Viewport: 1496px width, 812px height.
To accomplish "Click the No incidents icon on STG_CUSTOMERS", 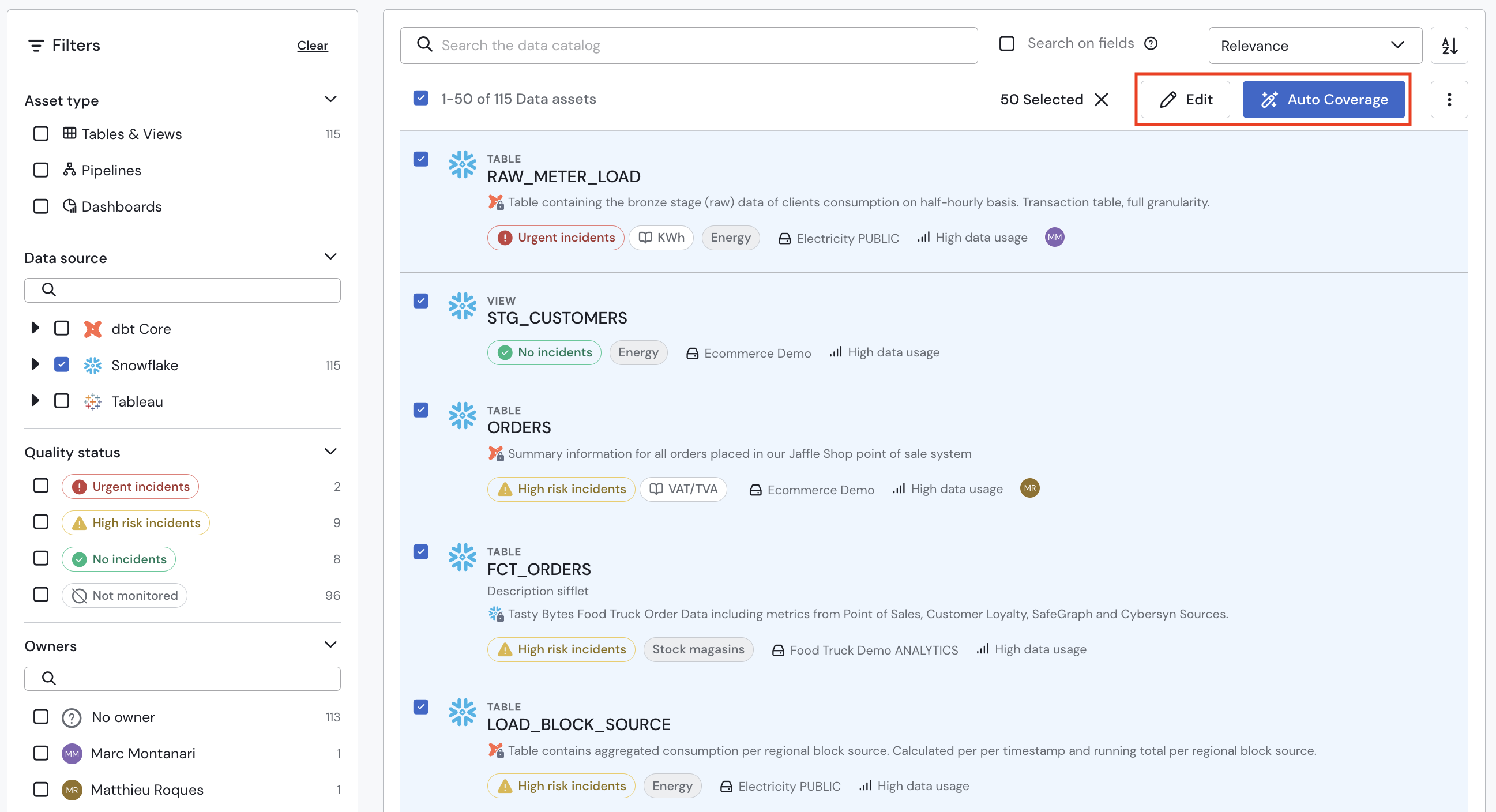I will pos(503,352).
